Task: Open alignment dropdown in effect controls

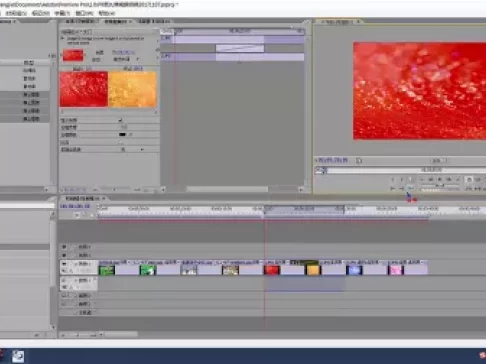Action: point(126,59)
